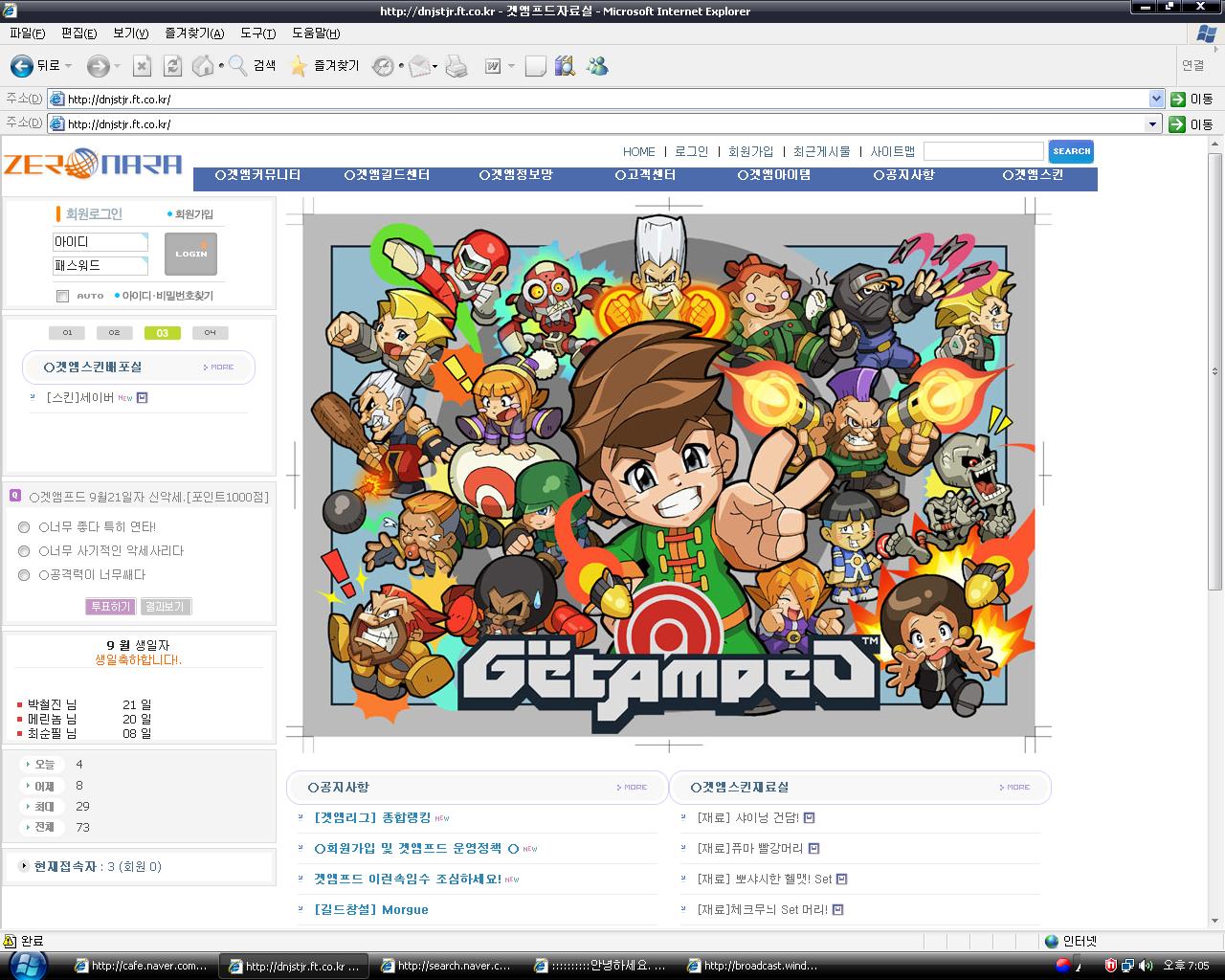Launch the Messenger icon in the toolbar
Image resolution: width=1225 pixels, height=980 pixels.
pos(598,66)
